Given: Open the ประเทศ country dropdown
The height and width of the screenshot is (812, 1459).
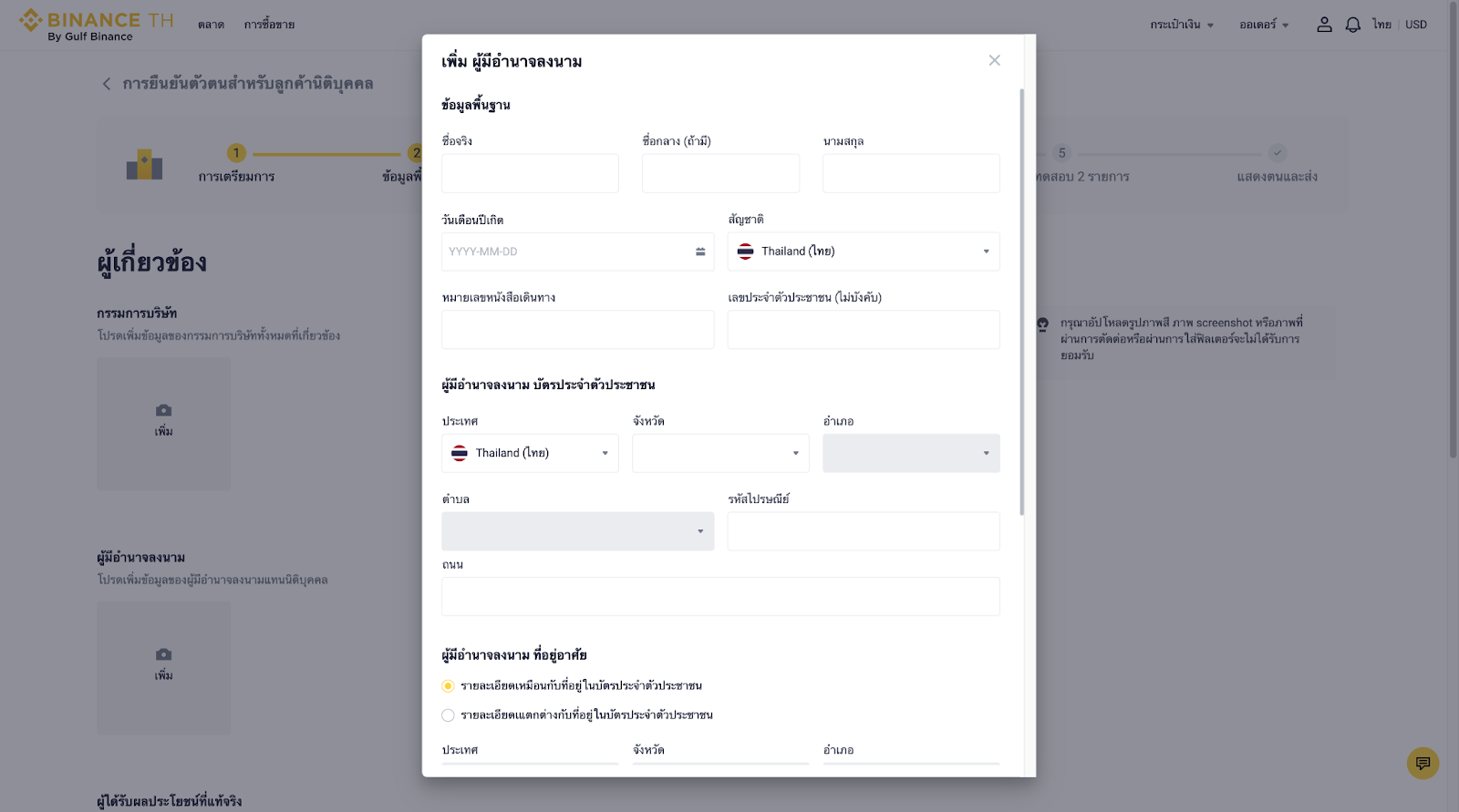Looking at the screenshot, I should click(x=530, y=453).
